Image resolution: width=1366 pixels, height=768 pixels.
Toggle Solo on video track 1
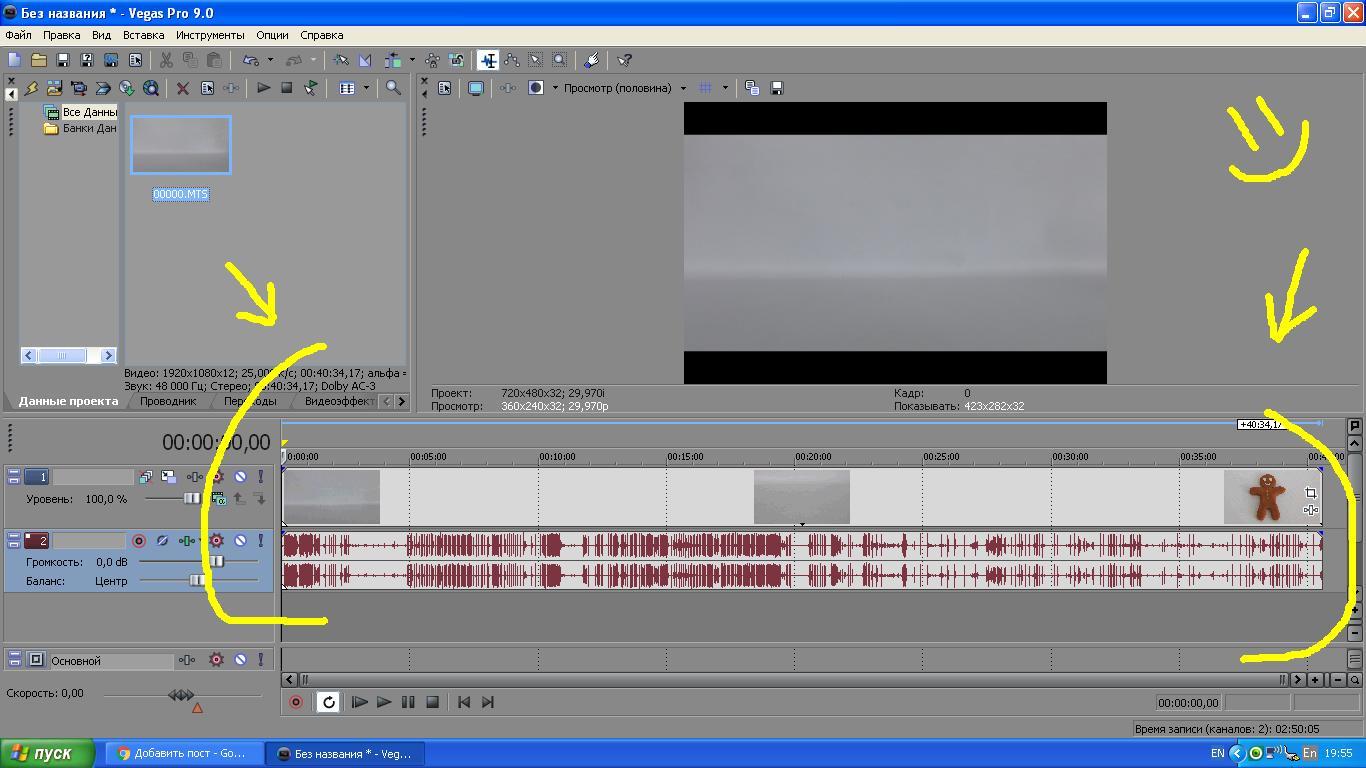pyautogui.click(x=261, y=477)
